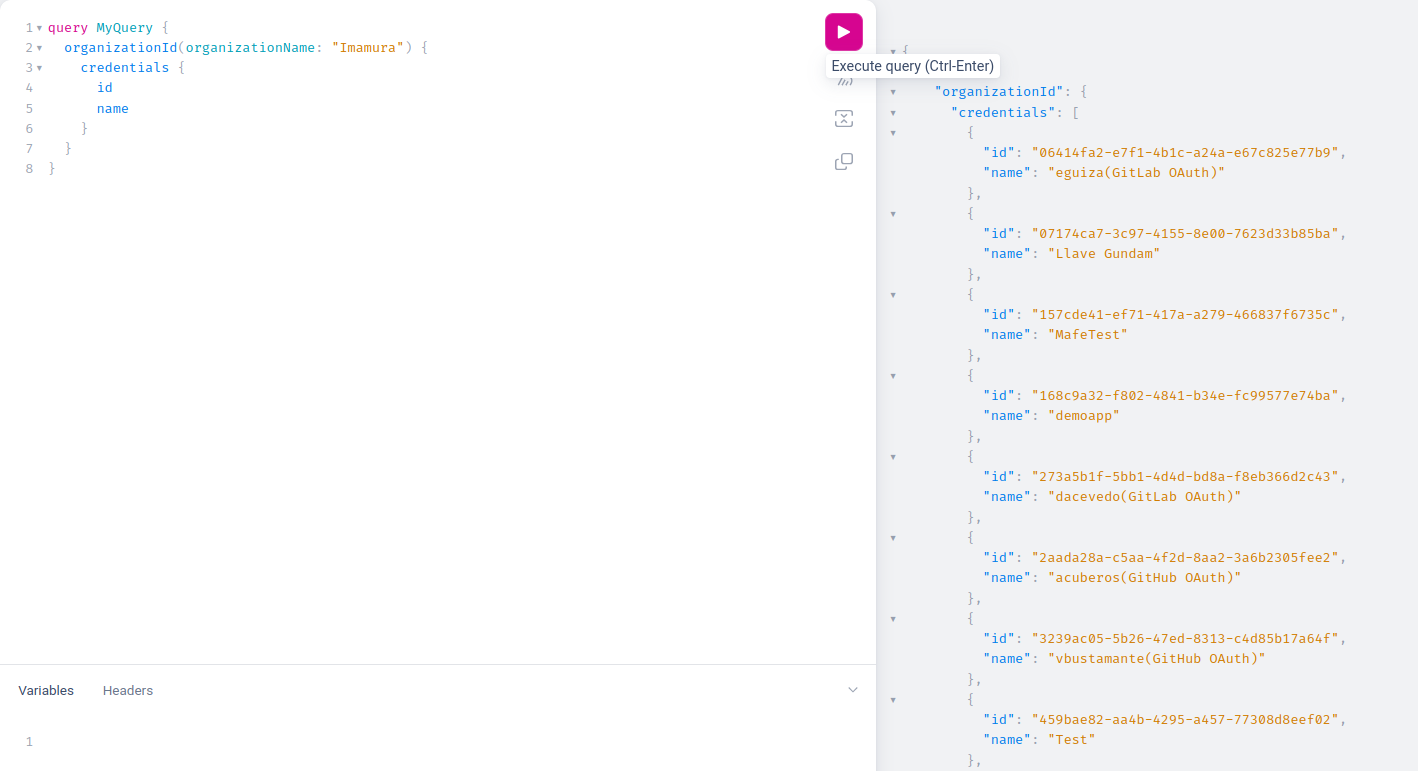Collapse the response object containing dacevedo(GitLab OAuth)
This screenshot has height=771, width=1418.
pyautogui.click(x=893, y=456)
